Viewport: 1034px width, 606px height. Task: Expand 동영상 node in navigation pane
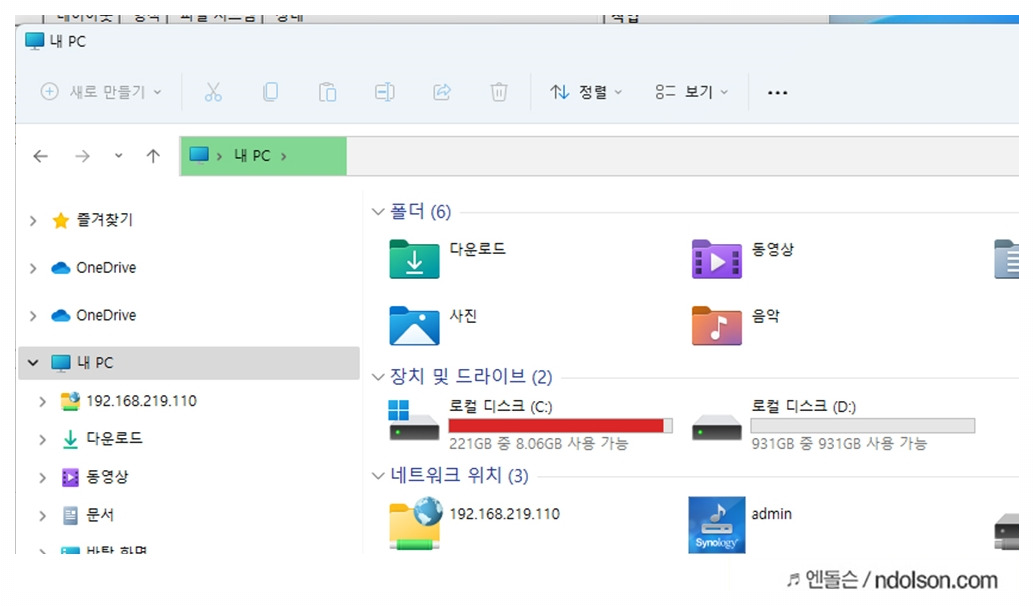tap(43, 477)
